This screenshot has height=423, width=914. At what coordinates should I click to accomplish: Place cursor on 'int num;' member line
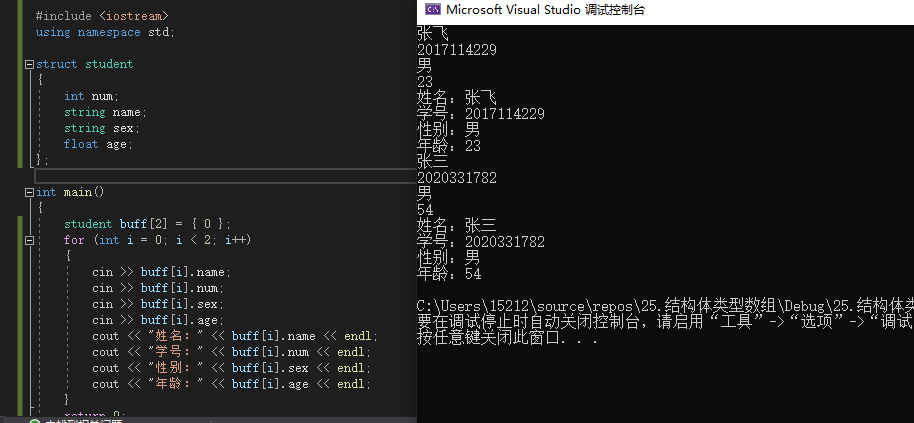pyautogui.click(x=91, y=96)
